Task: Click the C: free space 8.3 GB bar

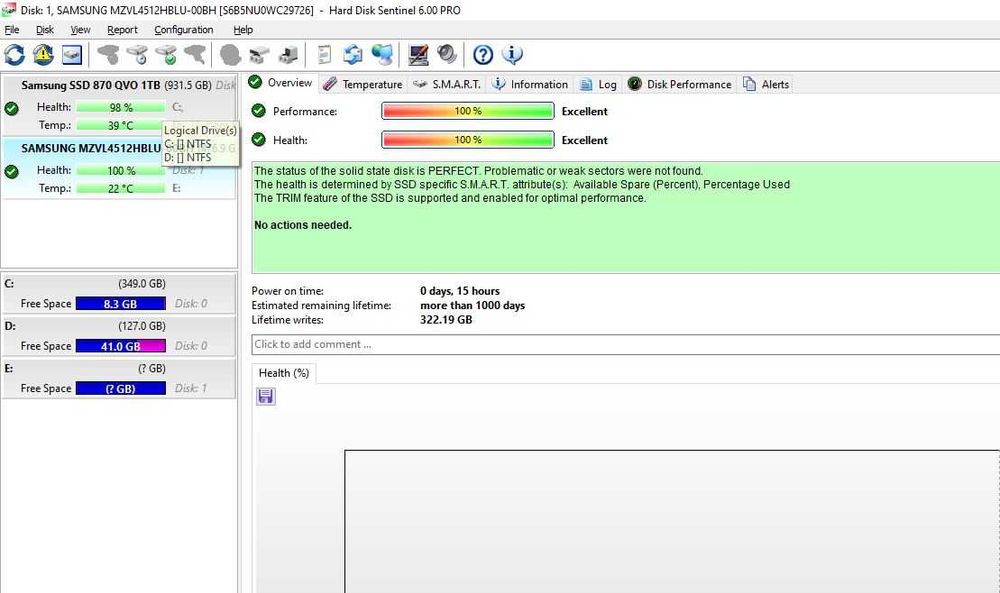Action: (x=121, y=304)
